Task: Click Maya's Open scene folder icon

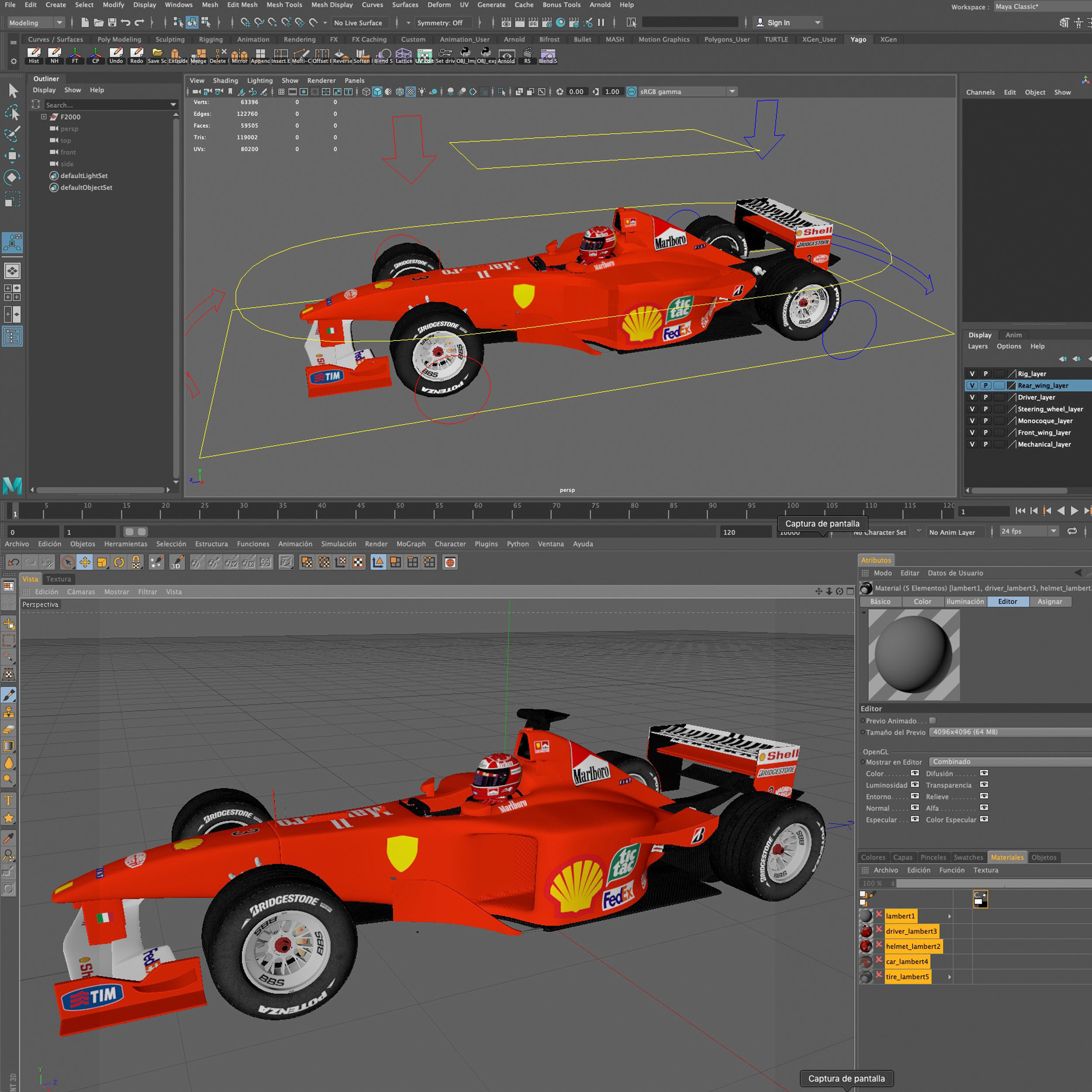Action: (x=98, y=23)
